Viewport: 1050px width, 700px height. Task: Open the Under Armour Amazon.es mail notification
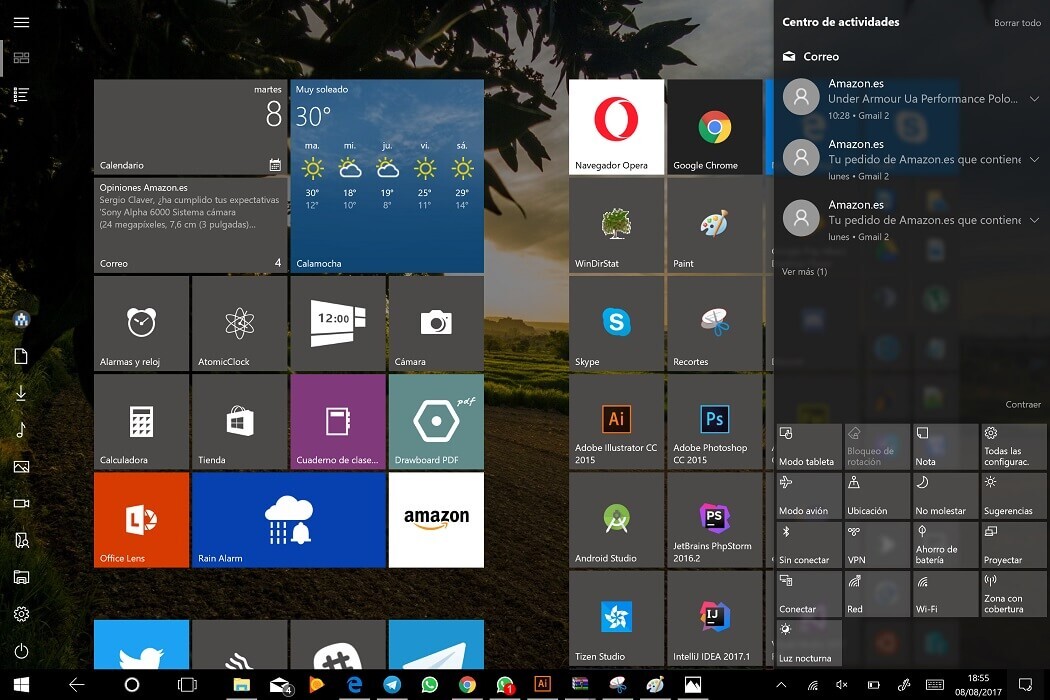point(912,98)
